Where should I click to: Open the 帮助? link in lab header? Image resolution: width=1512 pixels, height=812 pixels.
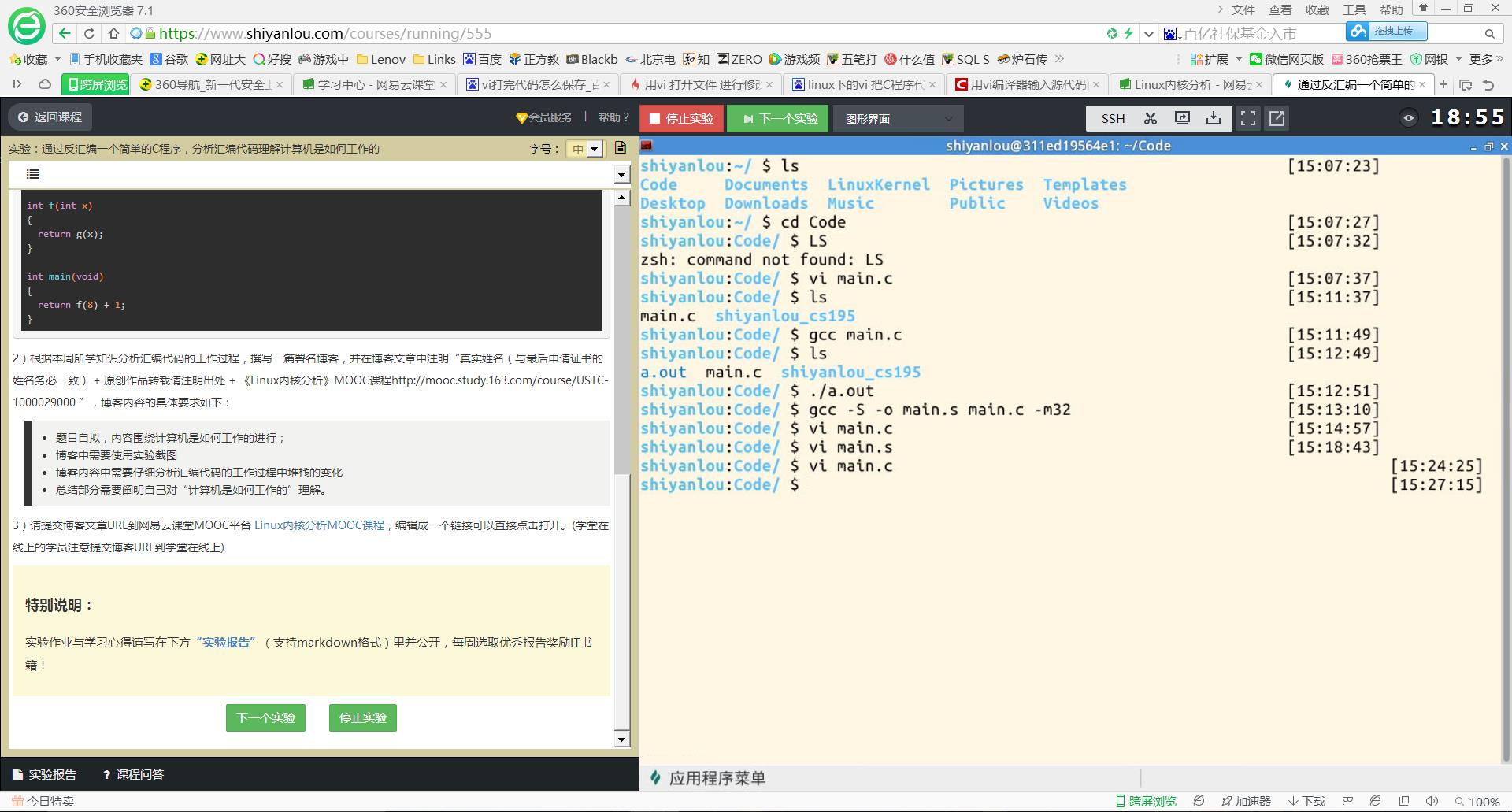[x=613, y=117]
